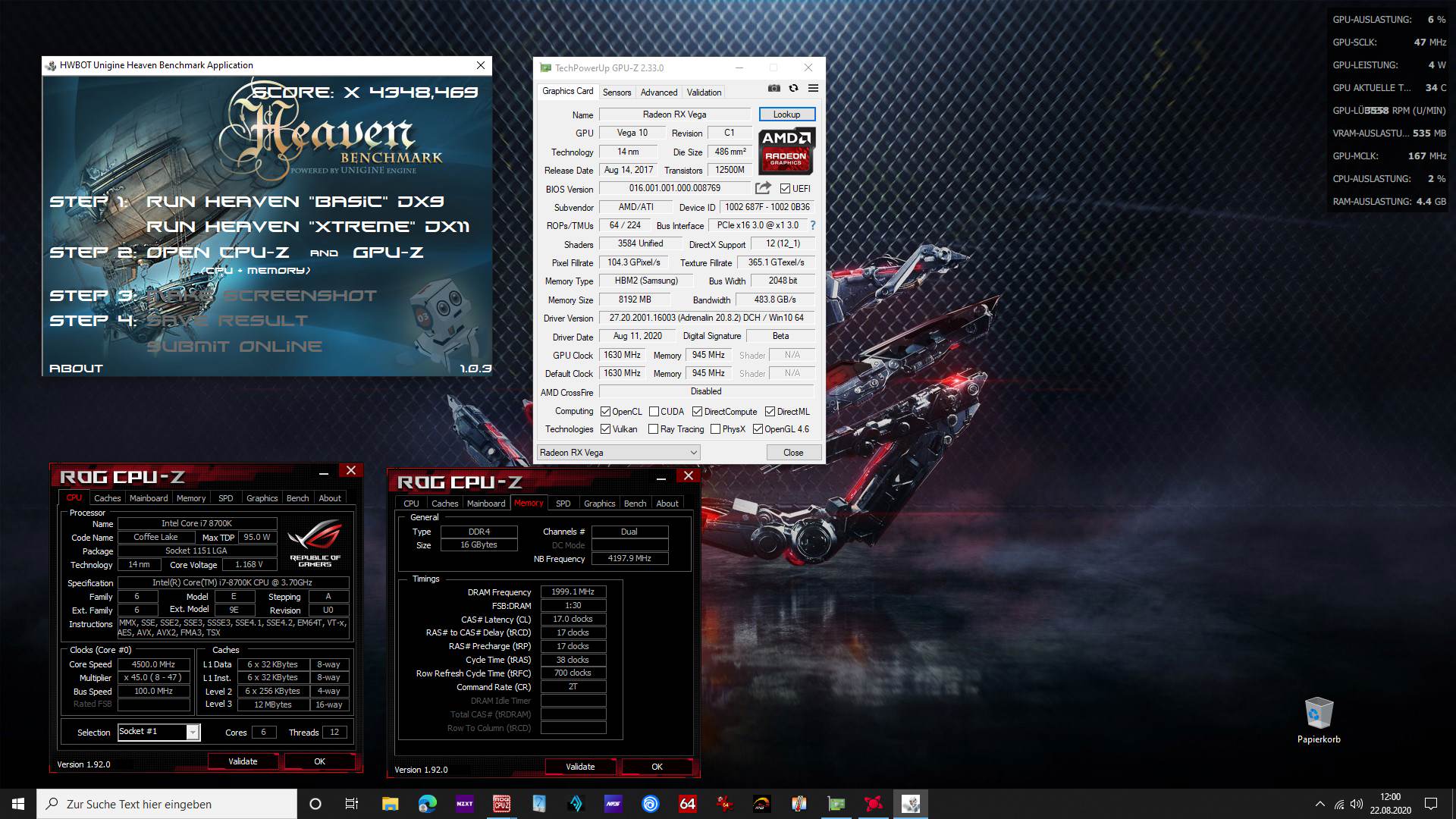This screenshot has height=819, width=1456.
Task: Click GPU name field Radeon RX Vega
Action: coord(675,115)
